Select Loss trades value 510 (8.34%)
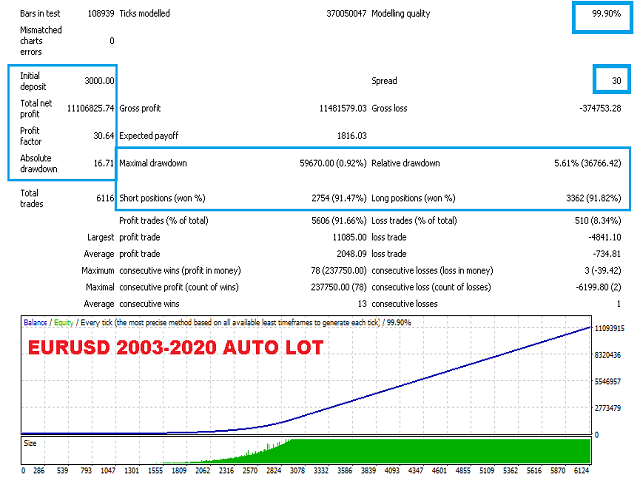 (x=598, y=221)
